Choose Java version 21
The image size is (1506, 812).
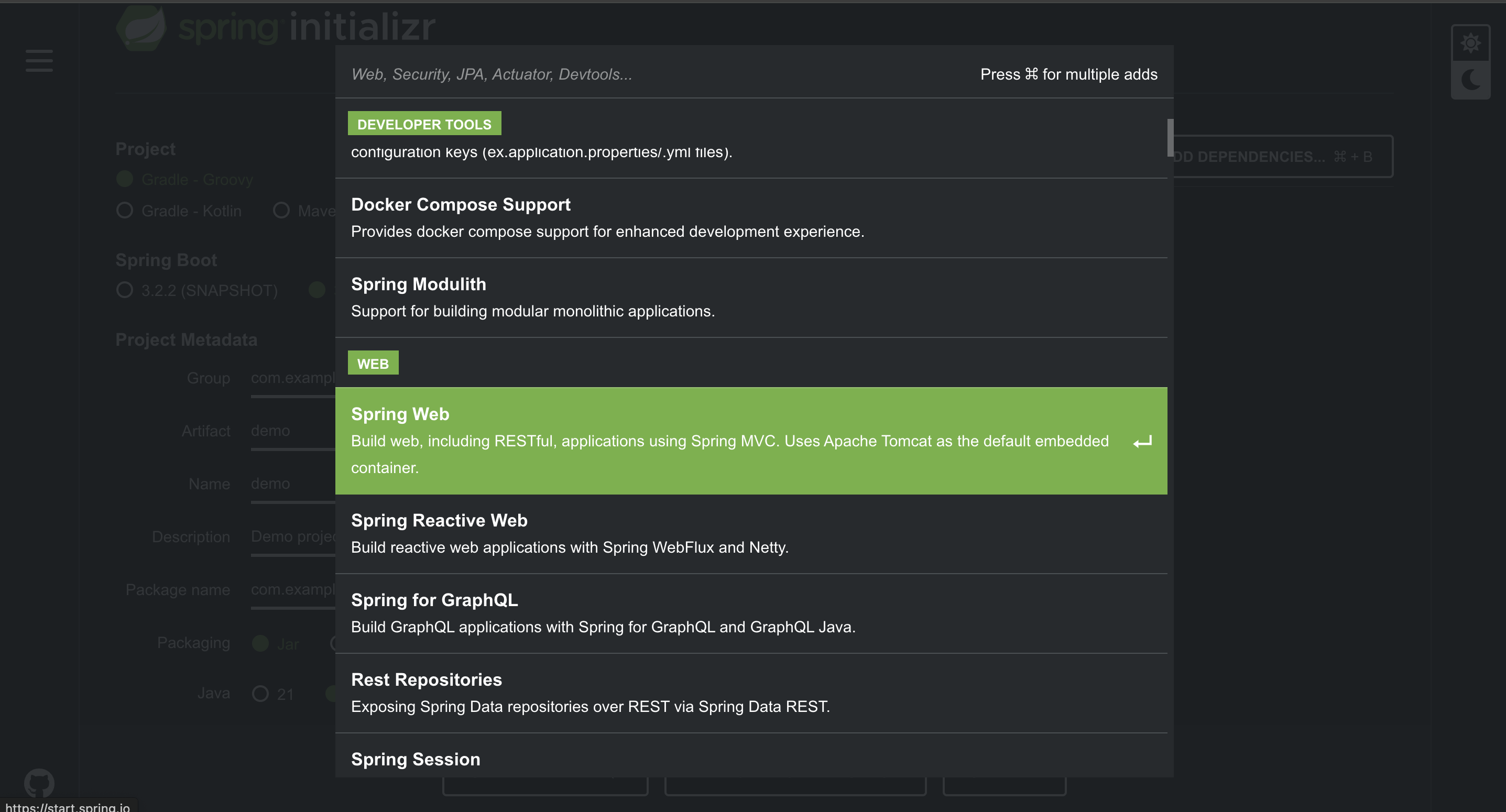coord(261,694)
